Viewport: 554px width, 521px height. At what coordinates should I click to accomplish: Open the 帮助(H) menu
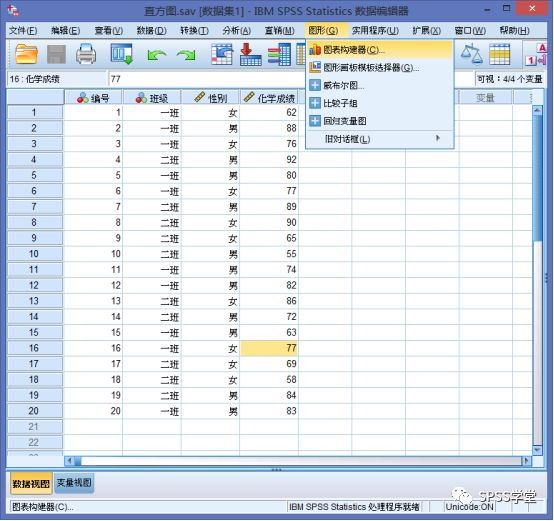click(x=514, y=31)
